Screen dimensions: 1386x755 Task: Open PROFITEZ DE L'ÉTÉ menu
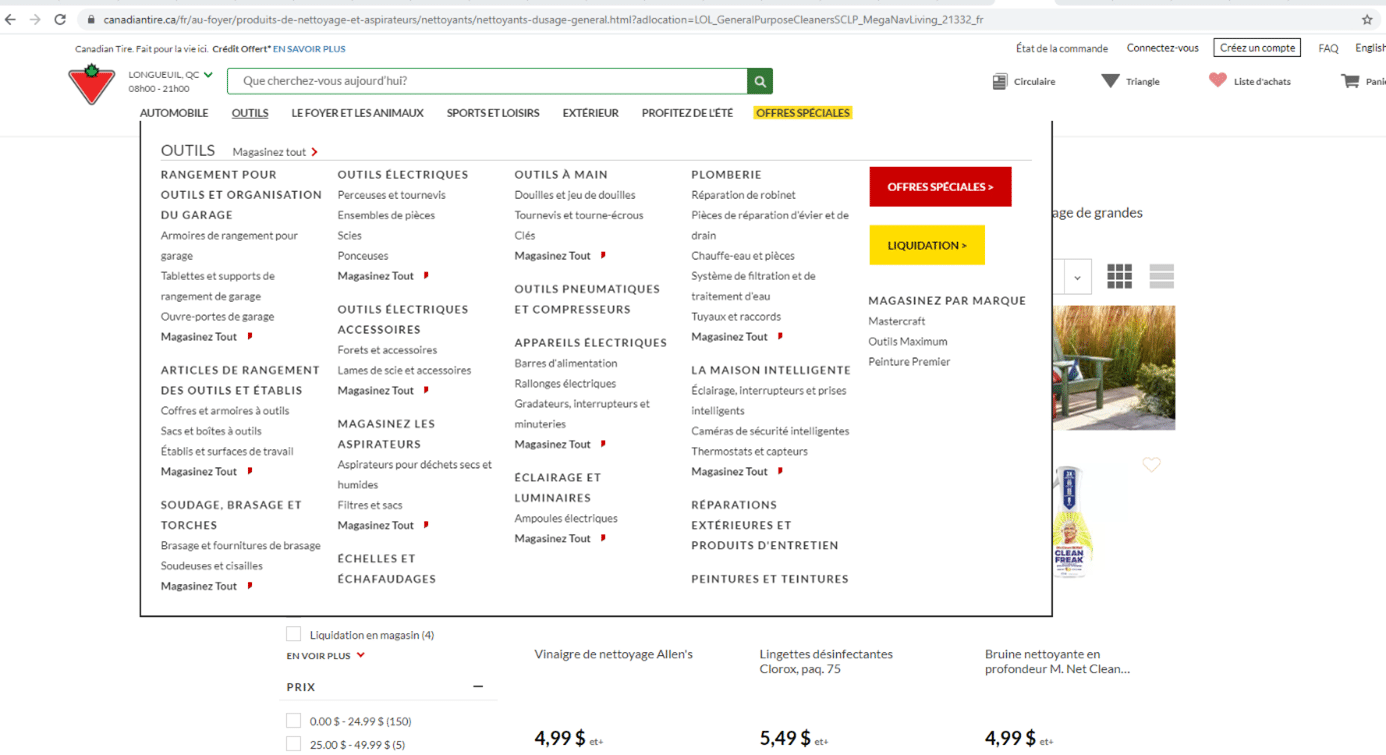687,113
